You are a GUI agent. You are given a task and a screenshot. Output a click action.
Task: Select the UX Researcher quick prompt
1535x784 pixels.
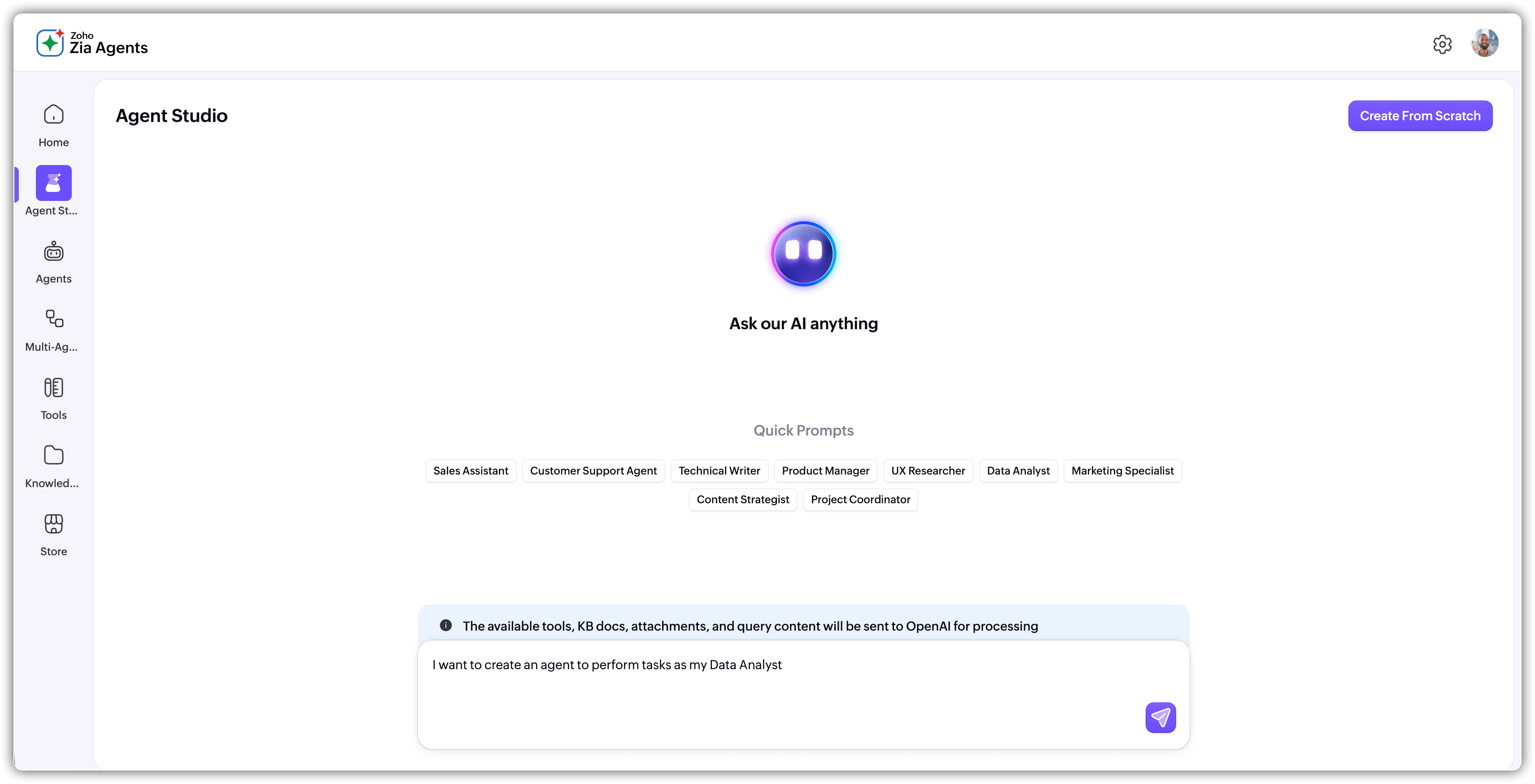pos(927,470)
